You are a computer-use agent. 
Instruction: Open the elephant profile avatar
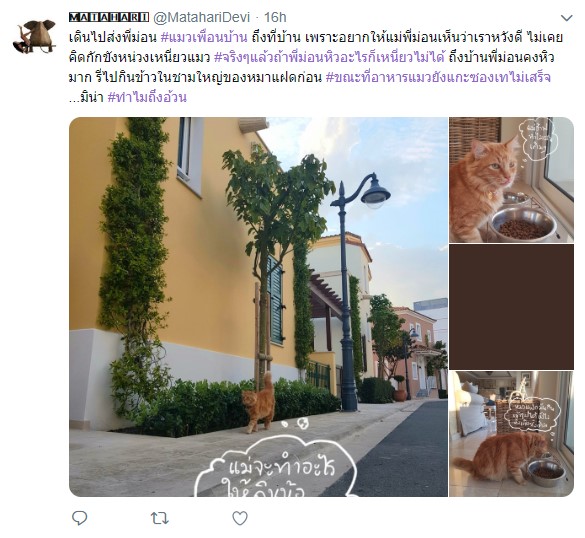pyautogui.click(x=34, y=37)
